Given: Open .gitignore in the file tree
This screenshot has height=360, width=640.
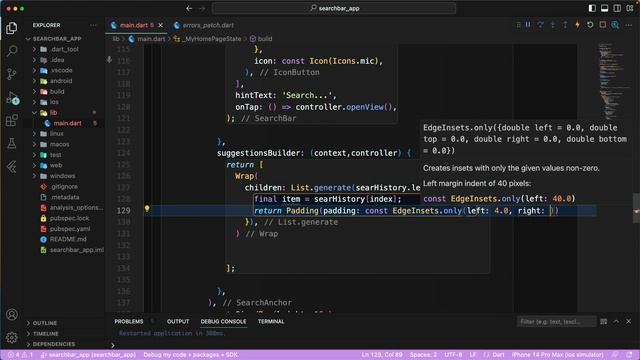Looking at the screenshot, I should (x=64, y=187).
